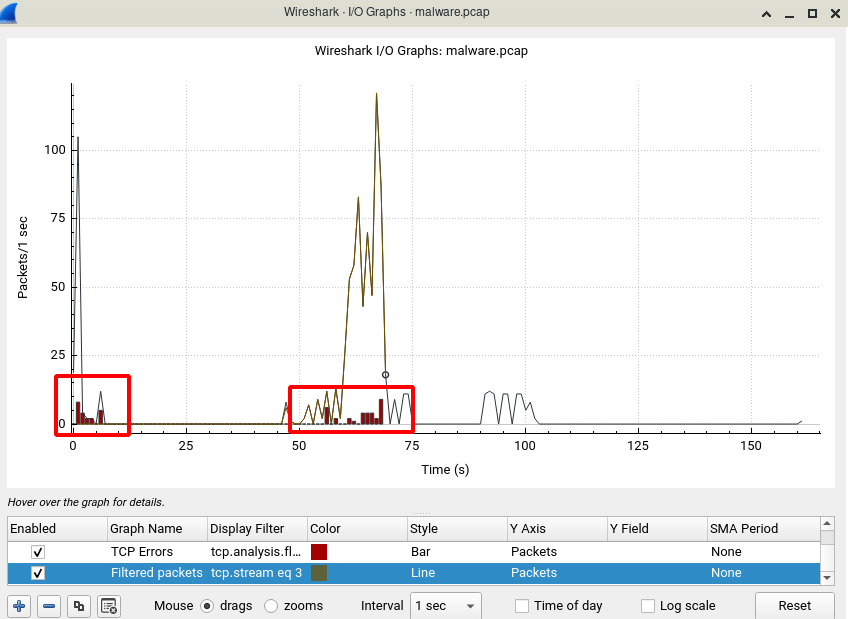Click the Wireshark shark fin icon
The height and width of the screenshot is (619, 848).
point(9,12)
